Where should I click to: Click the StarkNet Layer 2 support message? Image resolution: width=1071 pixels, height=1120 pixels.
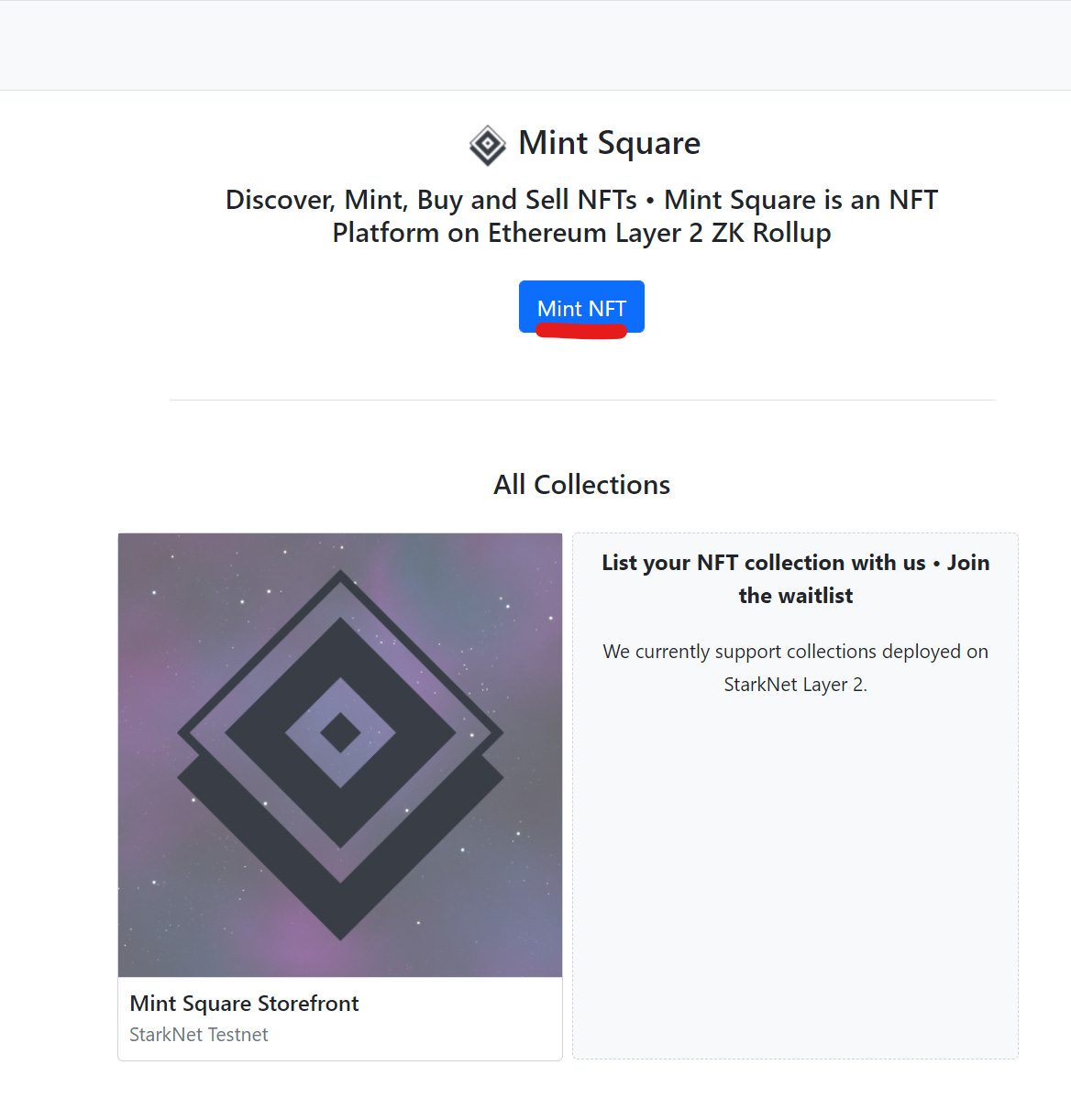point(795,667)
